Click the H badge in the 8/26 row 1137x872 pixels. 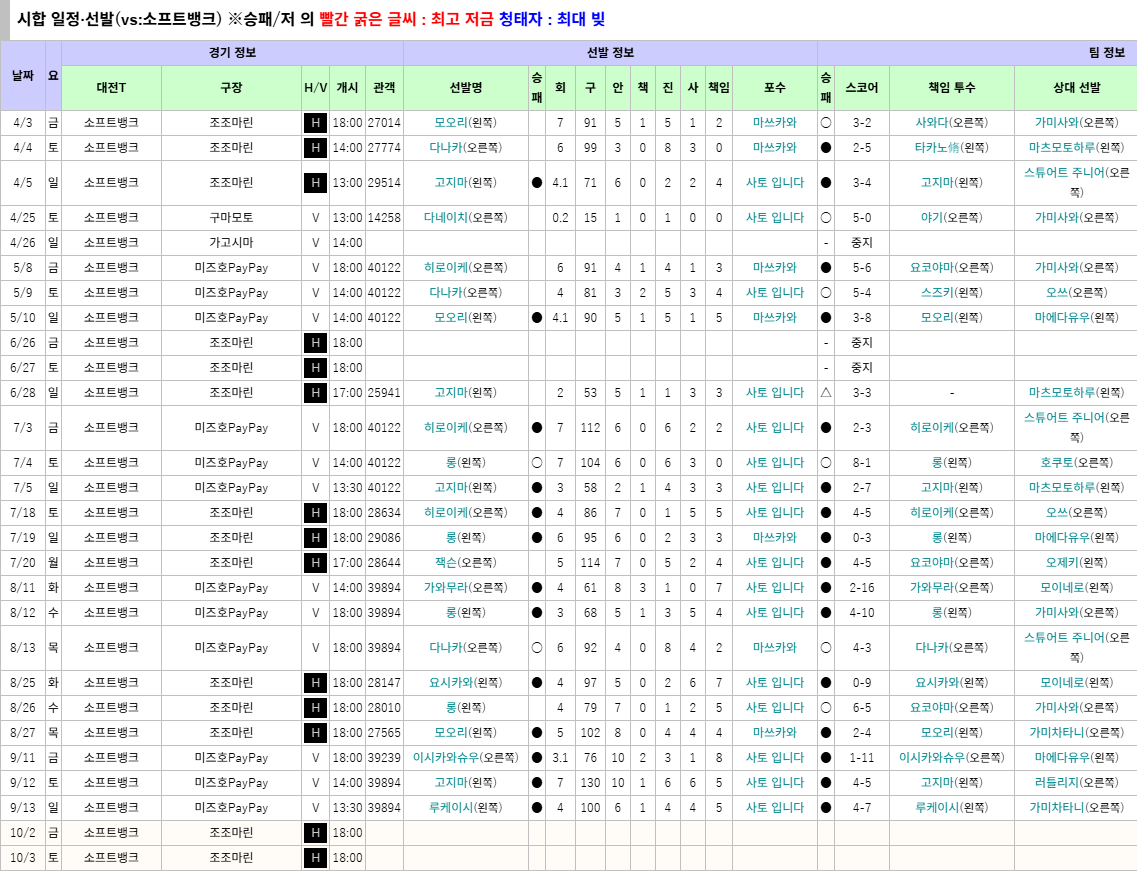coord(315,707)
